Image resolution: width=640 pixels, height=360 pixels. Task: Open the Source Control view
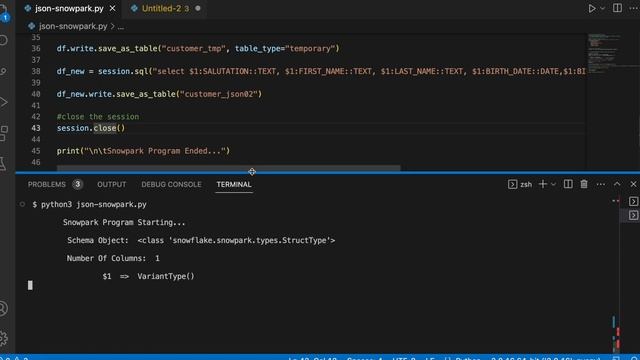[4, 71]
